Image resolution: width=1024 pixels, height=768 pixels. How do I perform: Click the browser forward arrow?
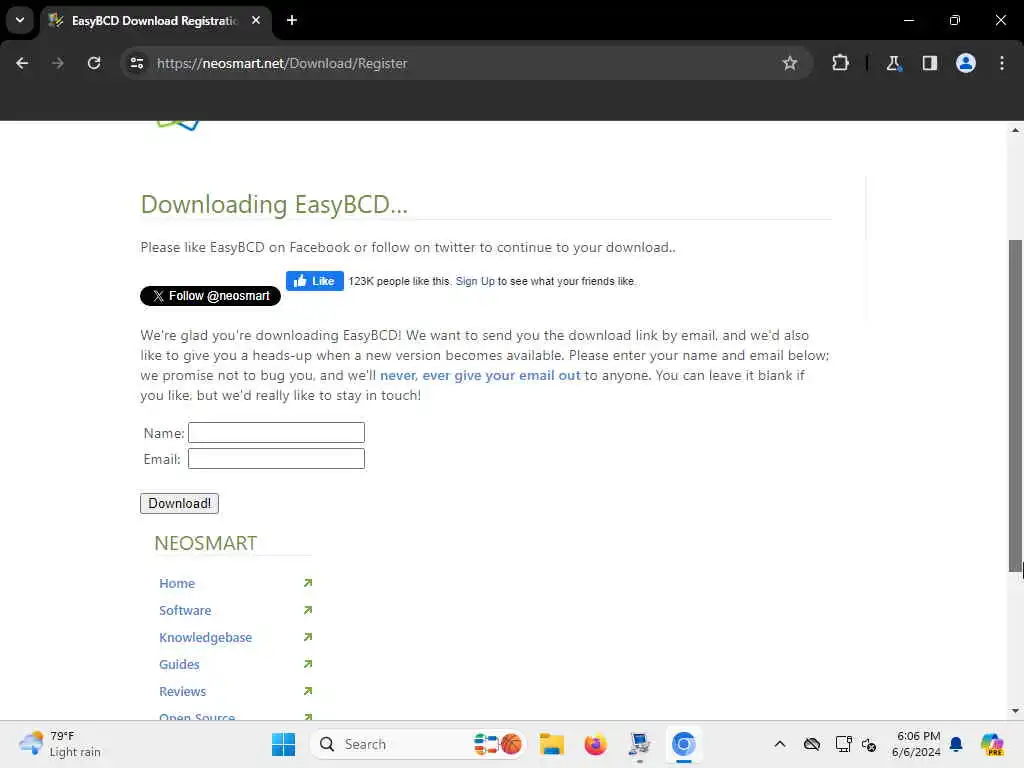pyautogui.click(x=57, y=63)
